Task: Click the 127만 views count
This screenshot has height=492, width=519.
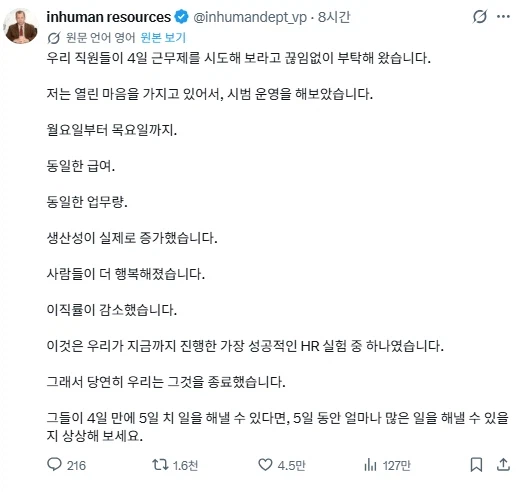Action: click(x=397, y=465)
